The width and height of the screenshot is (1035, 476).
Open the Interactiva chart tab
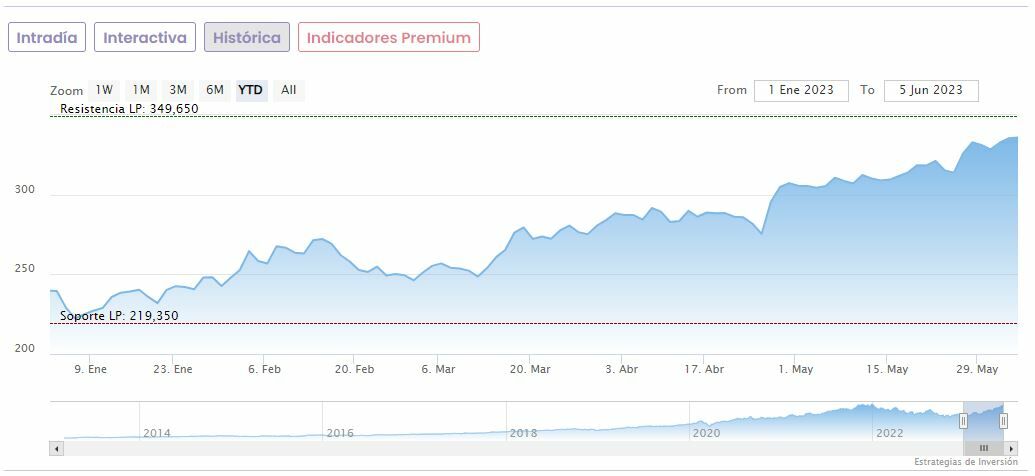pos(145,38)
